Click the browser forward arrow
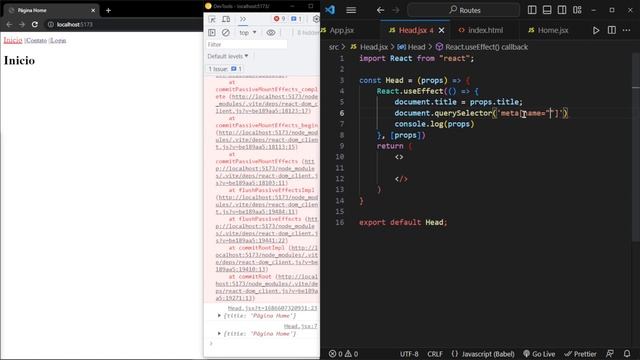 22,24
